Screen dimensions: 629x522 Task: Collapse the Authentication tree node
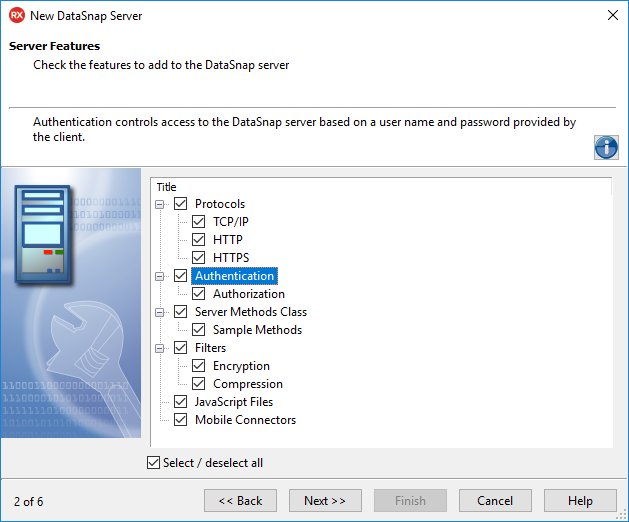tap(161, 276)
